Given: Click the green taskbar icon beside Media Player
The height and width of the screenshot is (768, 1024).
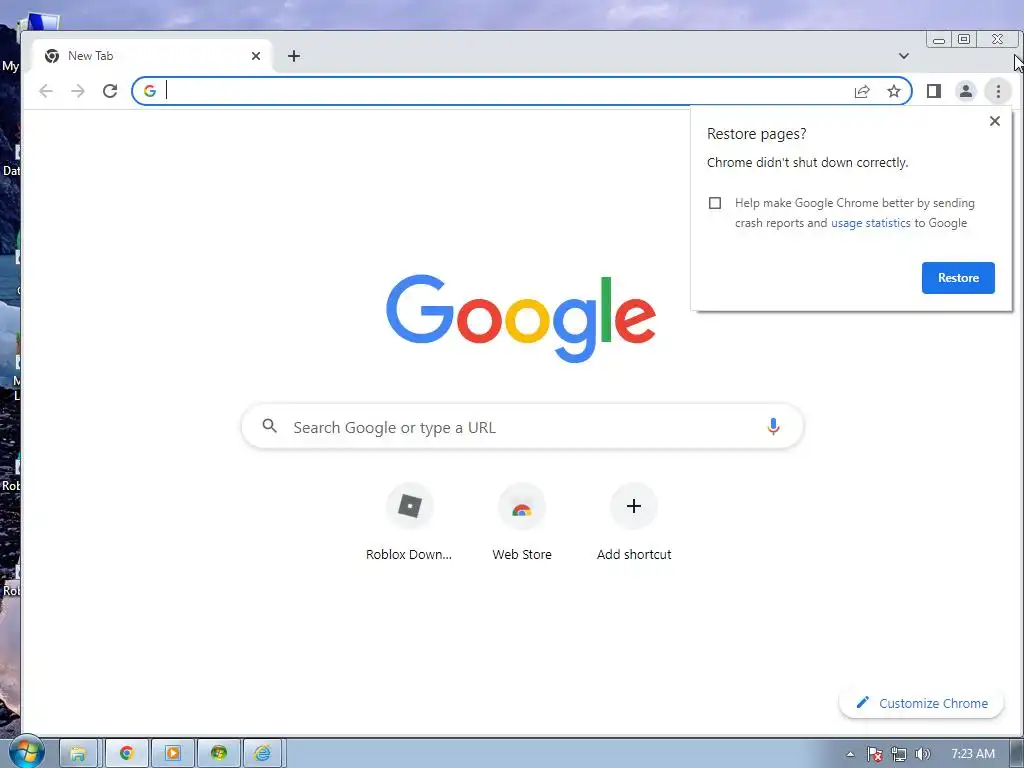Looking at the screenshot, I should tap(219, 754).
